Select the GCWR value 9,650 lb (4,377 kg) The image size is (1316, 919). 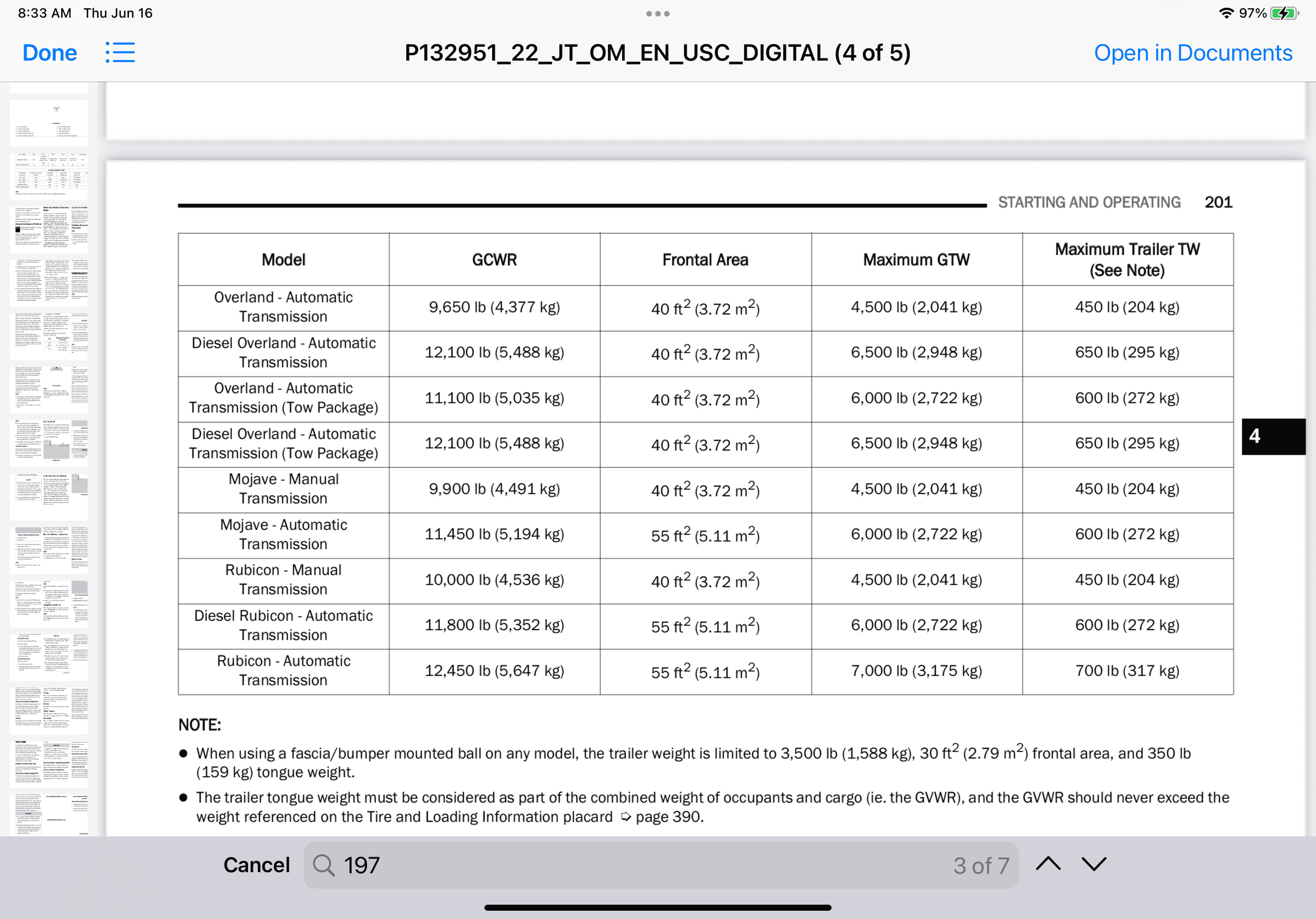pos(495,307)
